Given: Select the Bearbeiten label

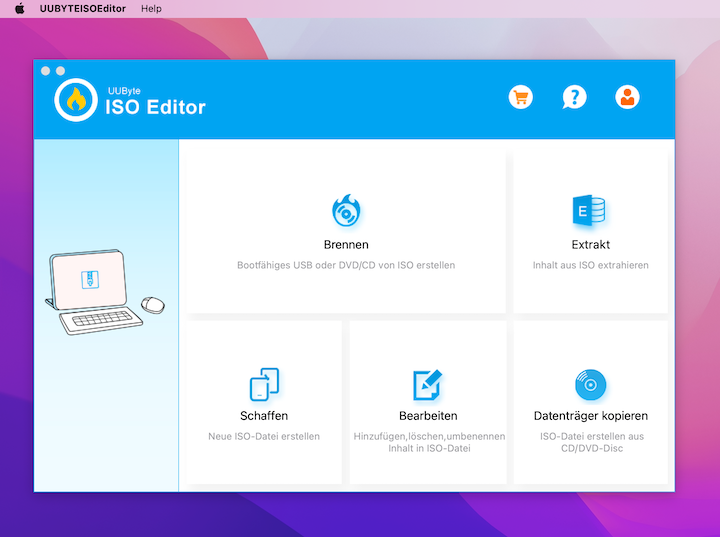Looking at the screenshot, I should tap(428, 416).
